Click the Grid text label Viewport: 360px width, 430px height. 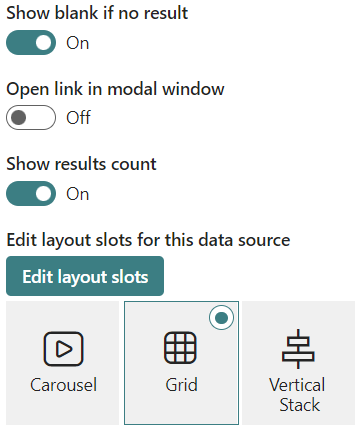pyautogui.click(x=181, y=385)
